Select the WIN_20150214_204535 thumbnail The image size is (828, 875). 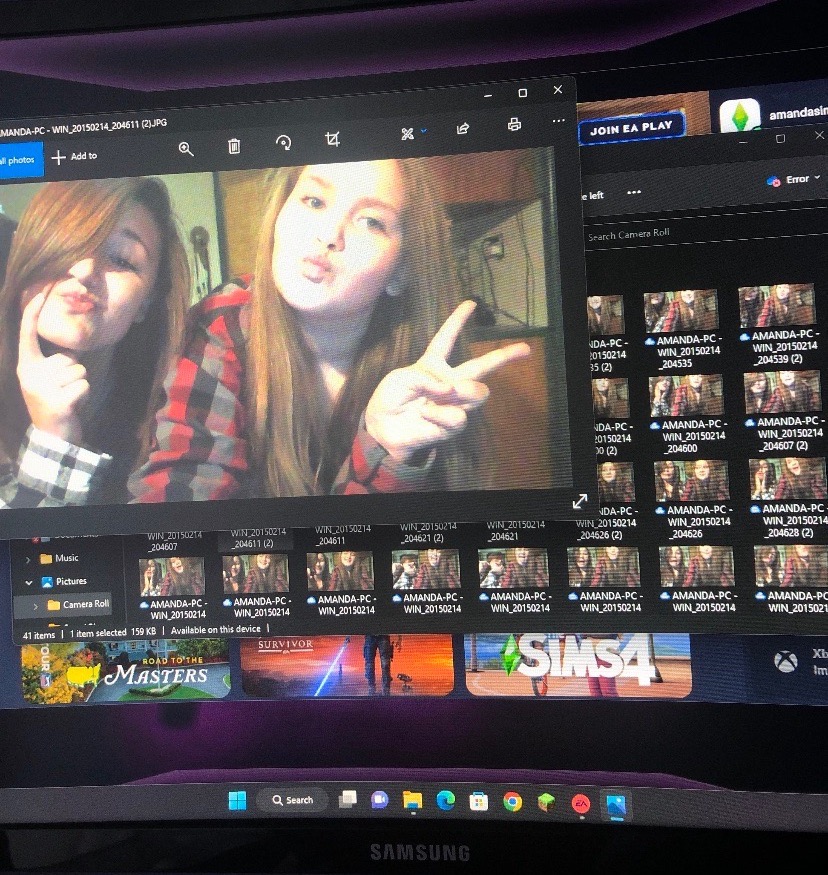click(x=682, y=329)
